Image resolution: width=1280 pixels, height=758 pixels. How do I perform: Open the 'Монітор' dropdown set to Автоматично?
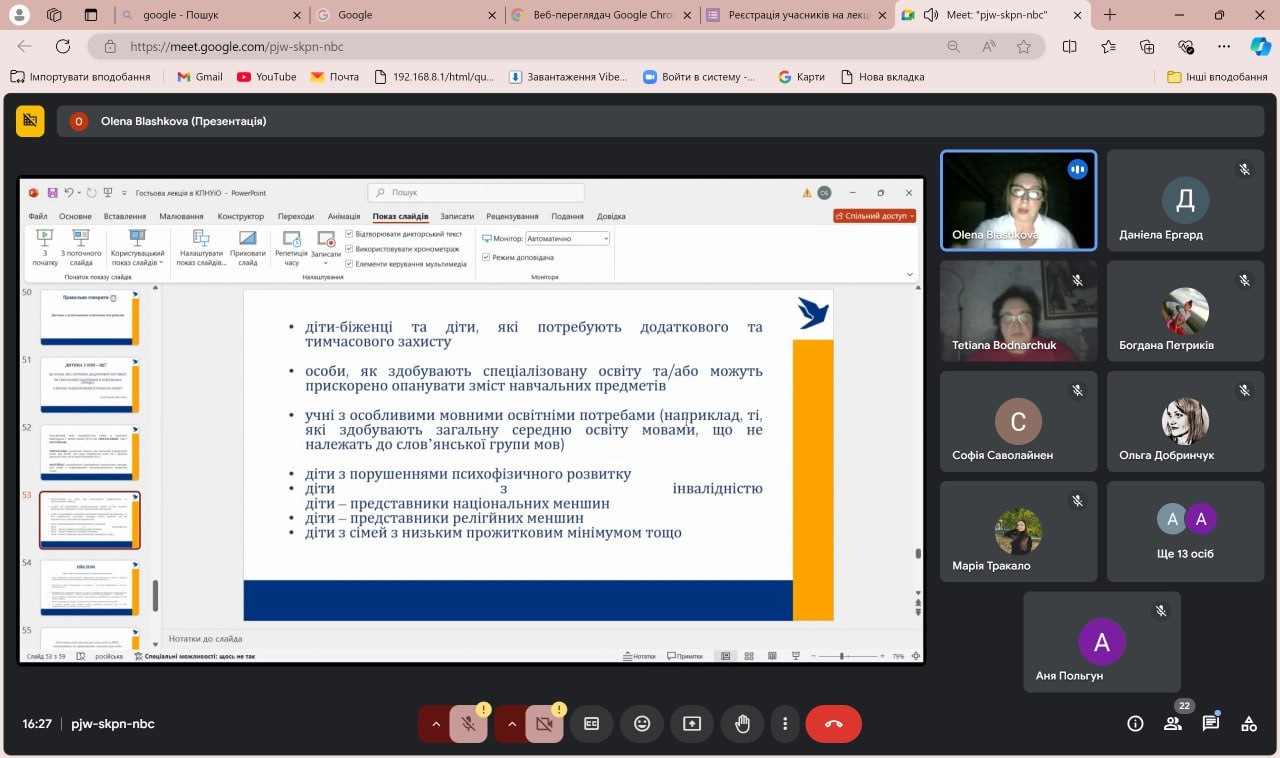[x=567, y=239]
